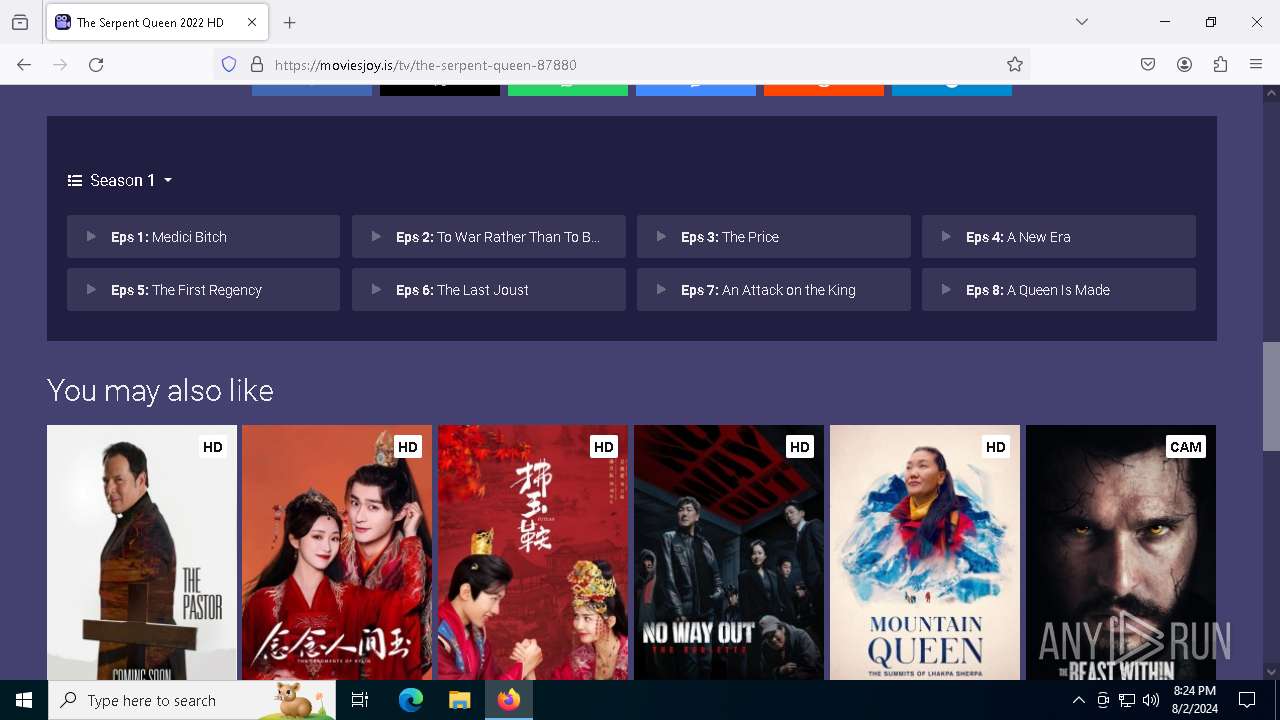This screenshot has height=720, width=1280.
Task: Open File Explorer from taskbar
Action: (x=459, y=700)
